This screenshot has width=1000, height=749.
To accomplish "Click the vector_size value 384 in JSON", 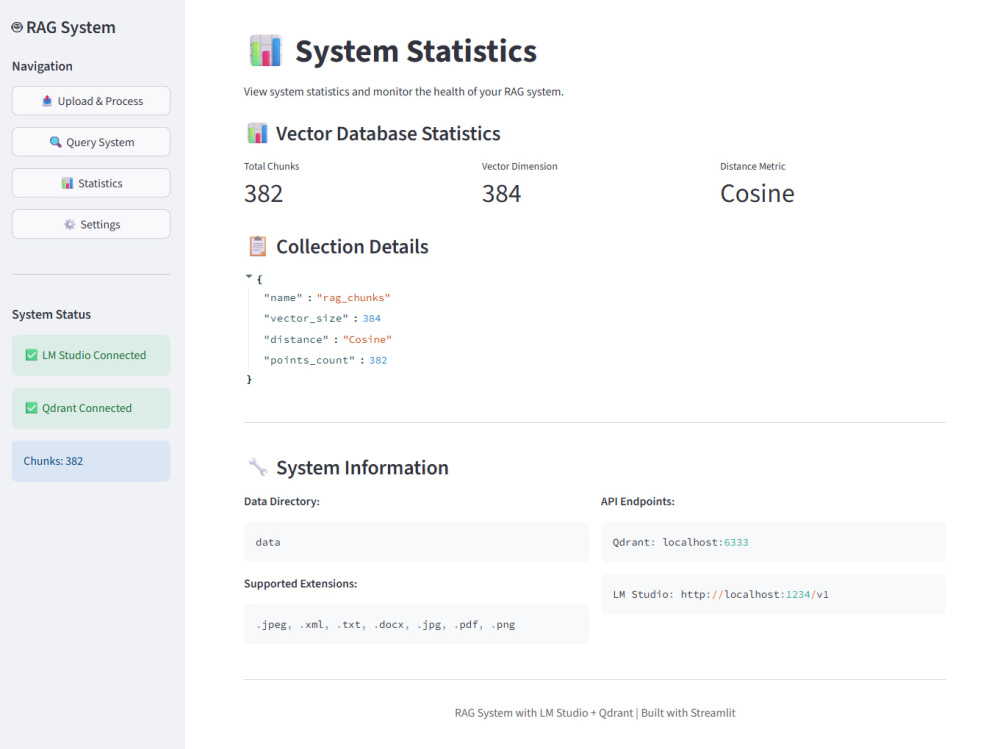I will 372,318.
